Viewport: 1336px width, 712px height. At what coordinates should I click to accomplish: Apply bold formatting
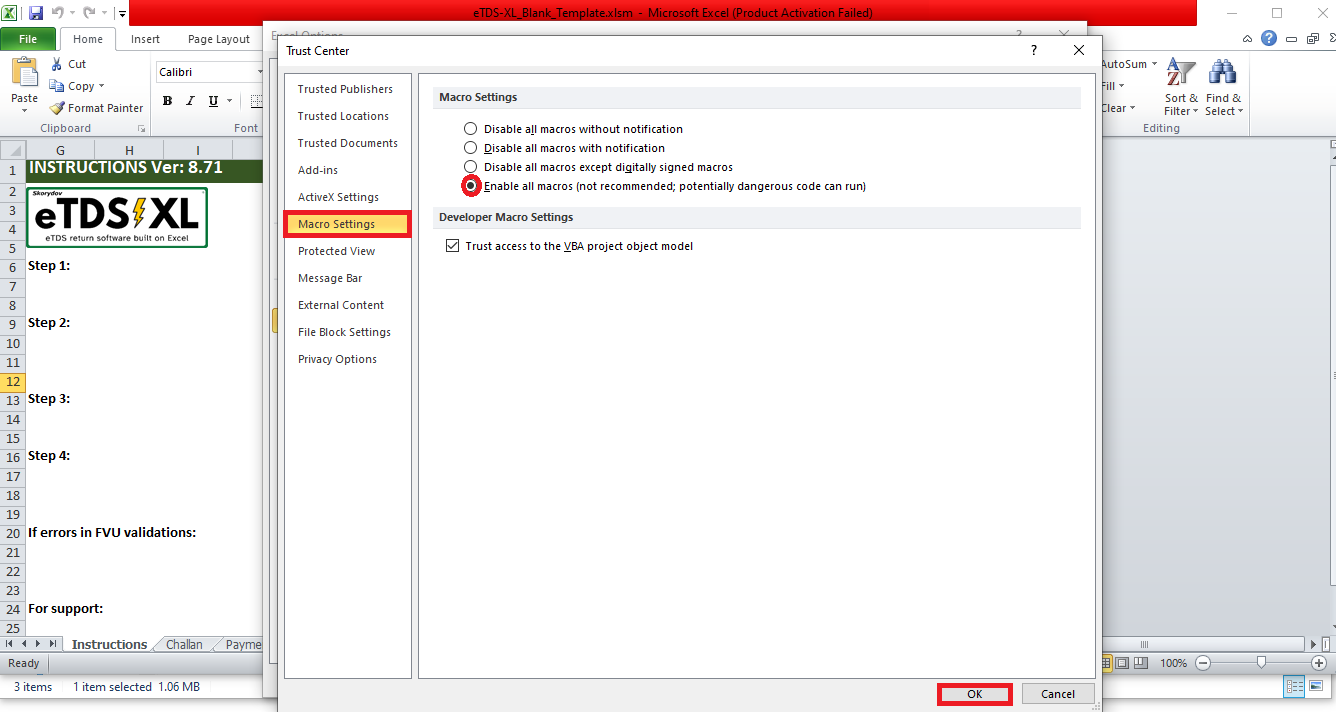click(x=167, y=100)
